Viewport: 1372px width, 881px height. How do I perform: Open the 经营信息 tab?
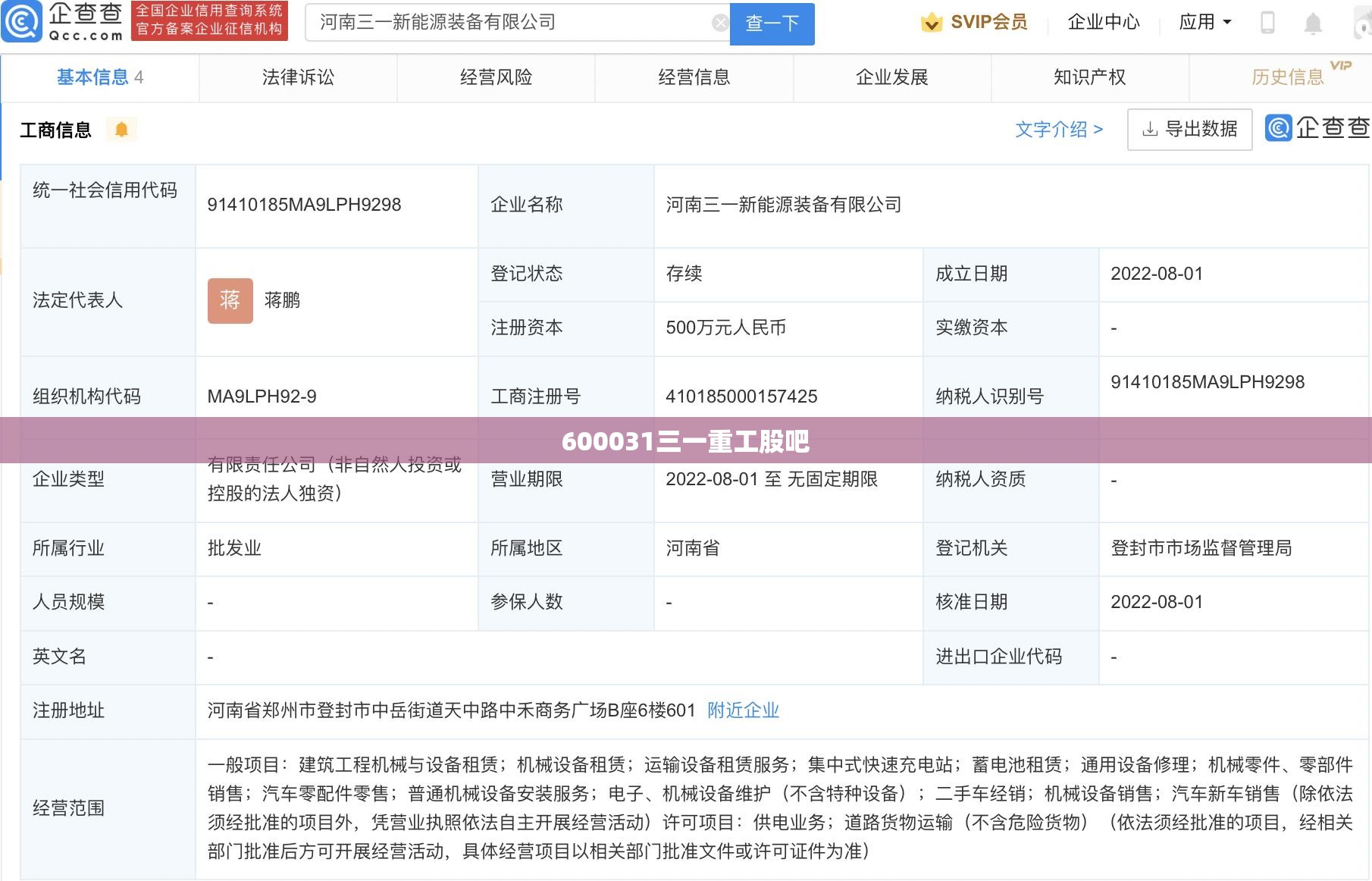tap(694, 77)
